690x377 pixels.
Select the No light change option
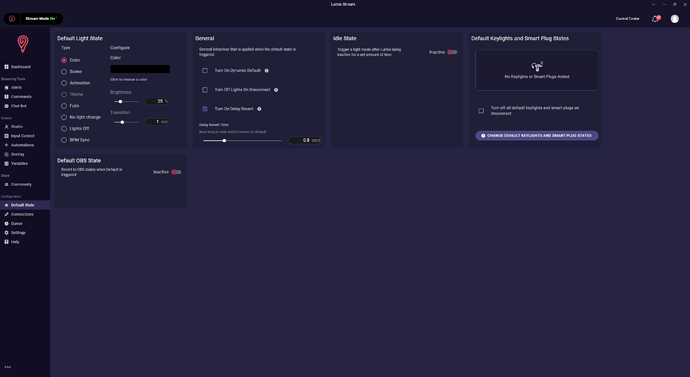[64, 117]
